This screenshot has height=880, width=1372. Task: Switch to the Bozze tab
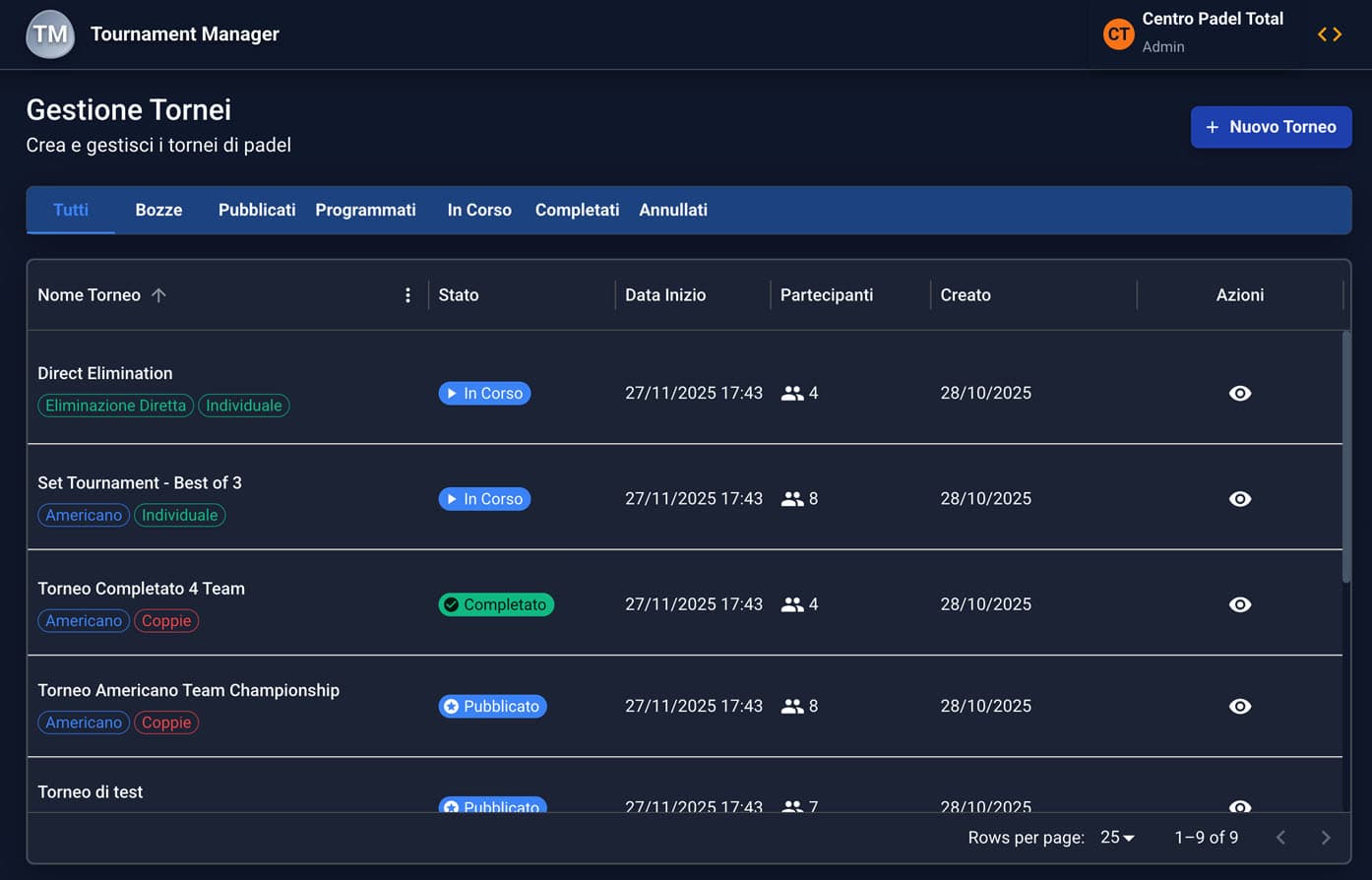pyautogui.click(x=158, y=210)
